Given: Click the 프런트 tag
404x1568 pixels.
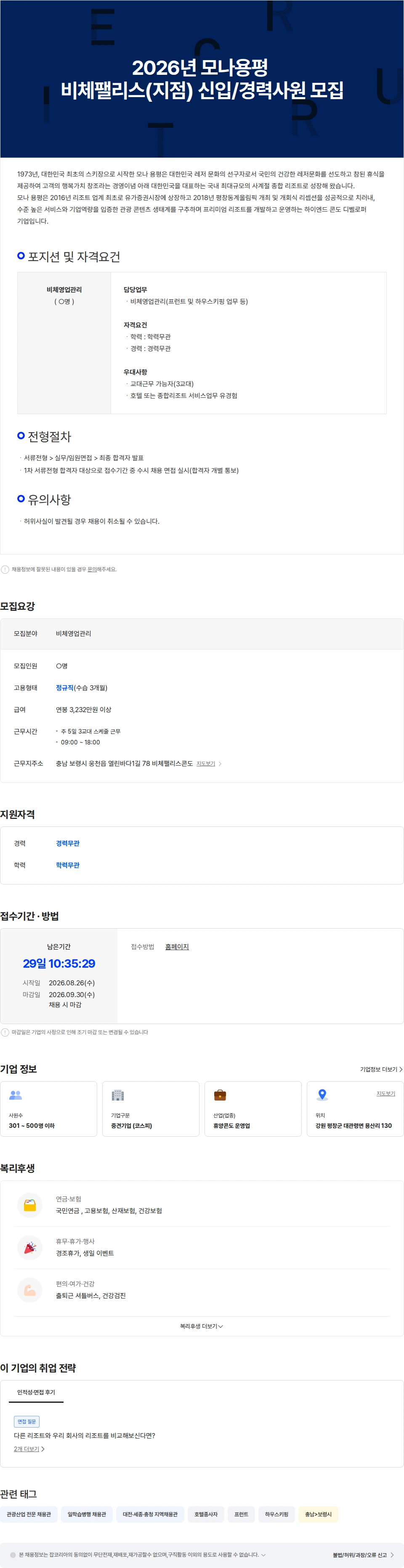Looking at the screenshot, I should [x=241, y=1514].
